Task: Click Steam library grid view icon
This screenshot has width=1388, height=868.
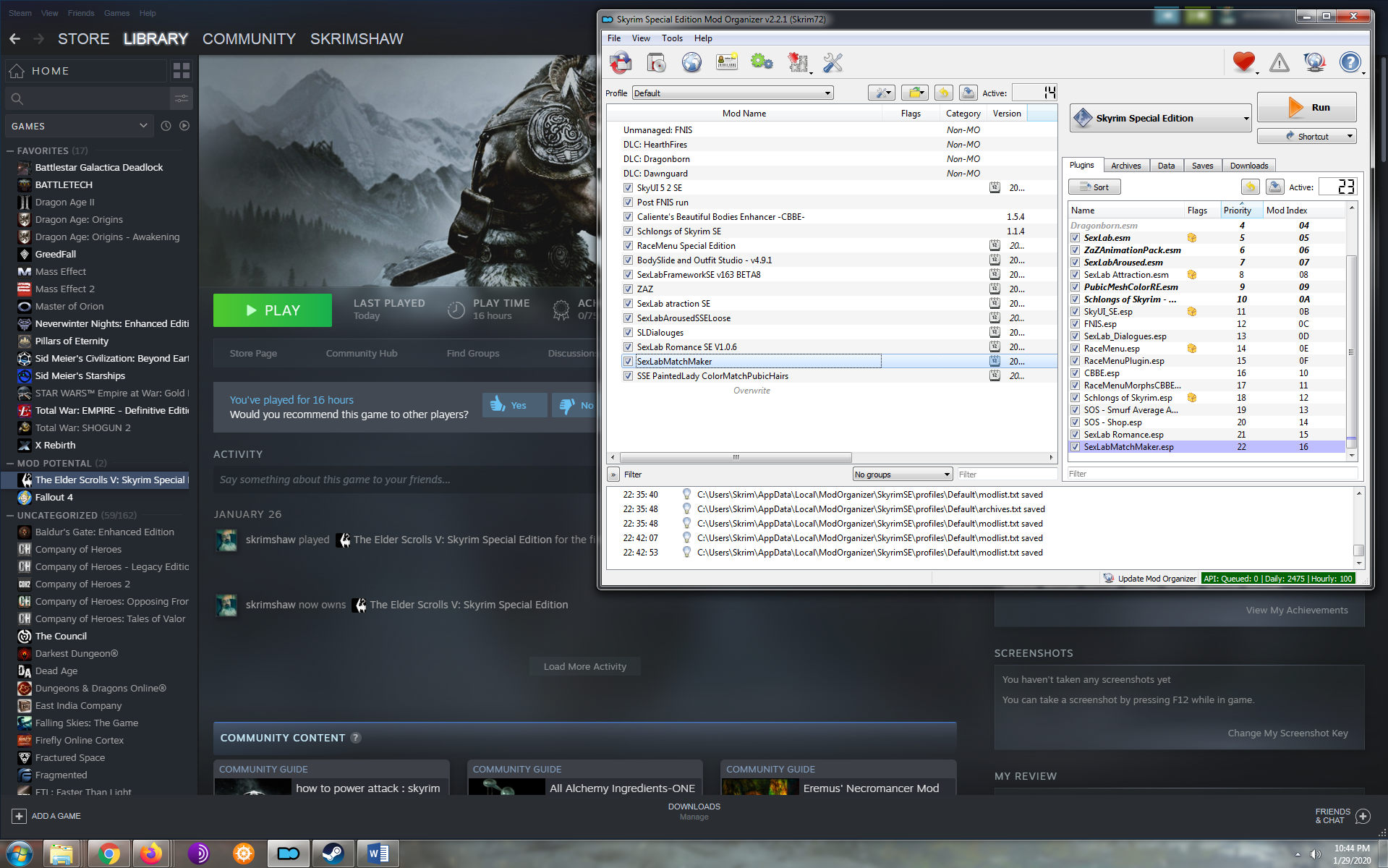Action: pyautogui.click(x=182, y=71)
